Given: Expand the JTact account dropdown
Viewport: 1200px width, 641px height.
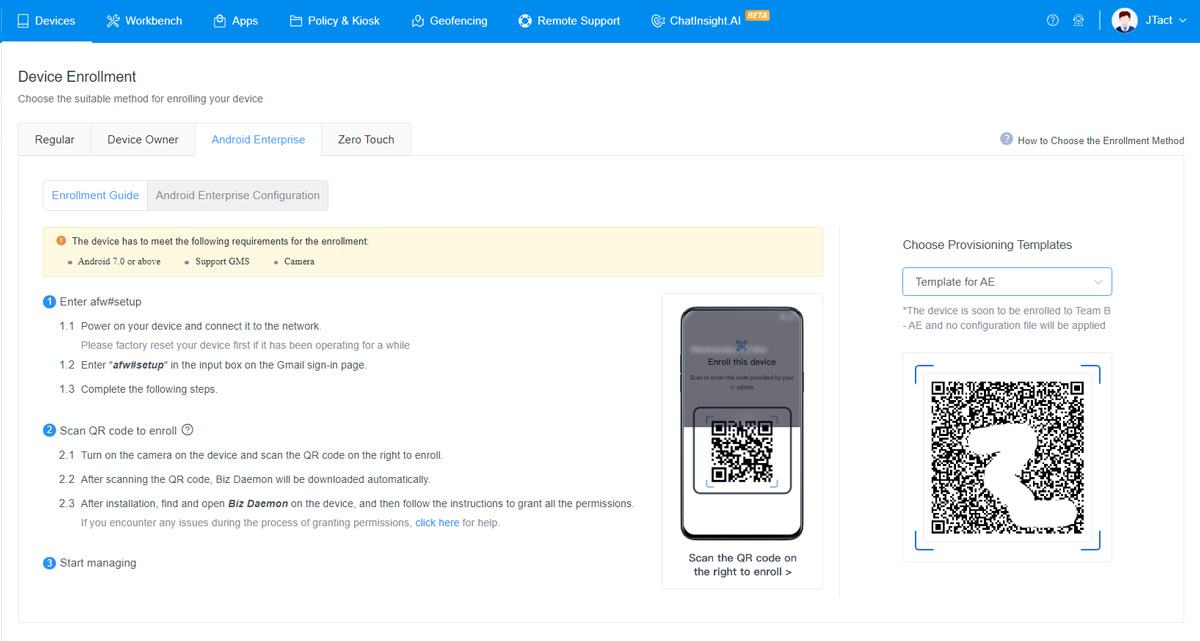Looking at the screenshot, I should tap(1165, 20).
